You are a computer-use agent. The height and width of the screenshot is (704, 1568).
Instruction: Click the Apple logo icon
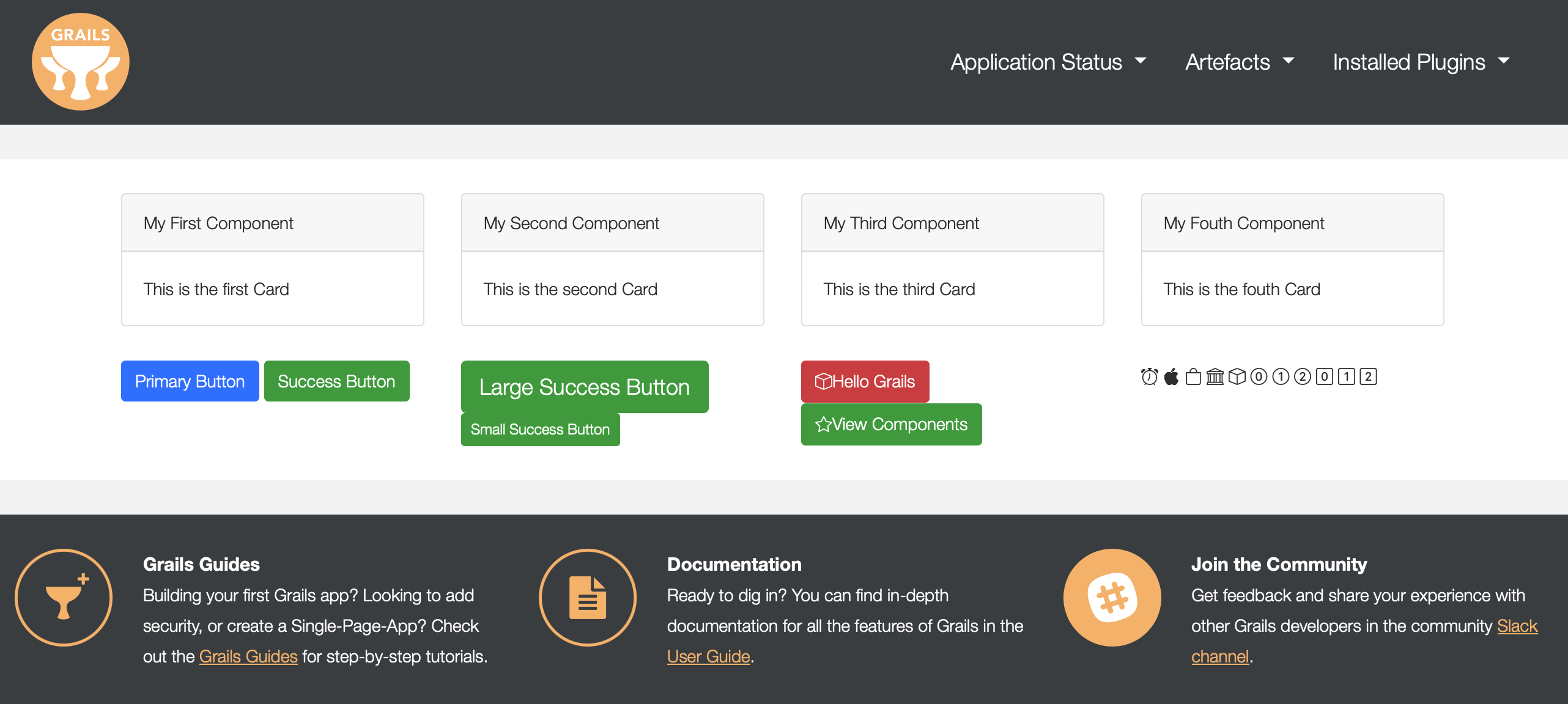point(1171,376)
